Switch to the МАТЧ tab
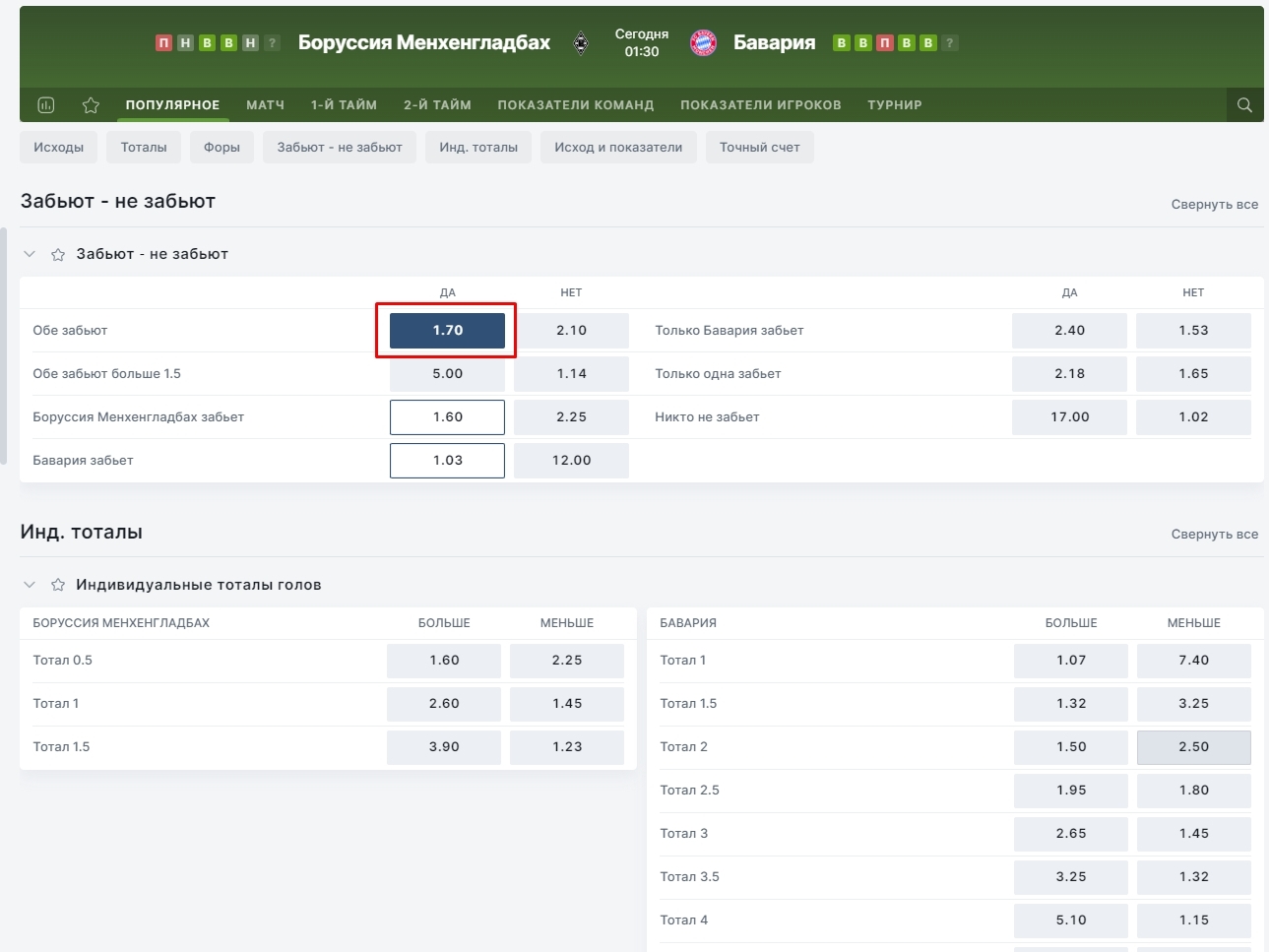The image size is (1269, 952). [265, 104]
